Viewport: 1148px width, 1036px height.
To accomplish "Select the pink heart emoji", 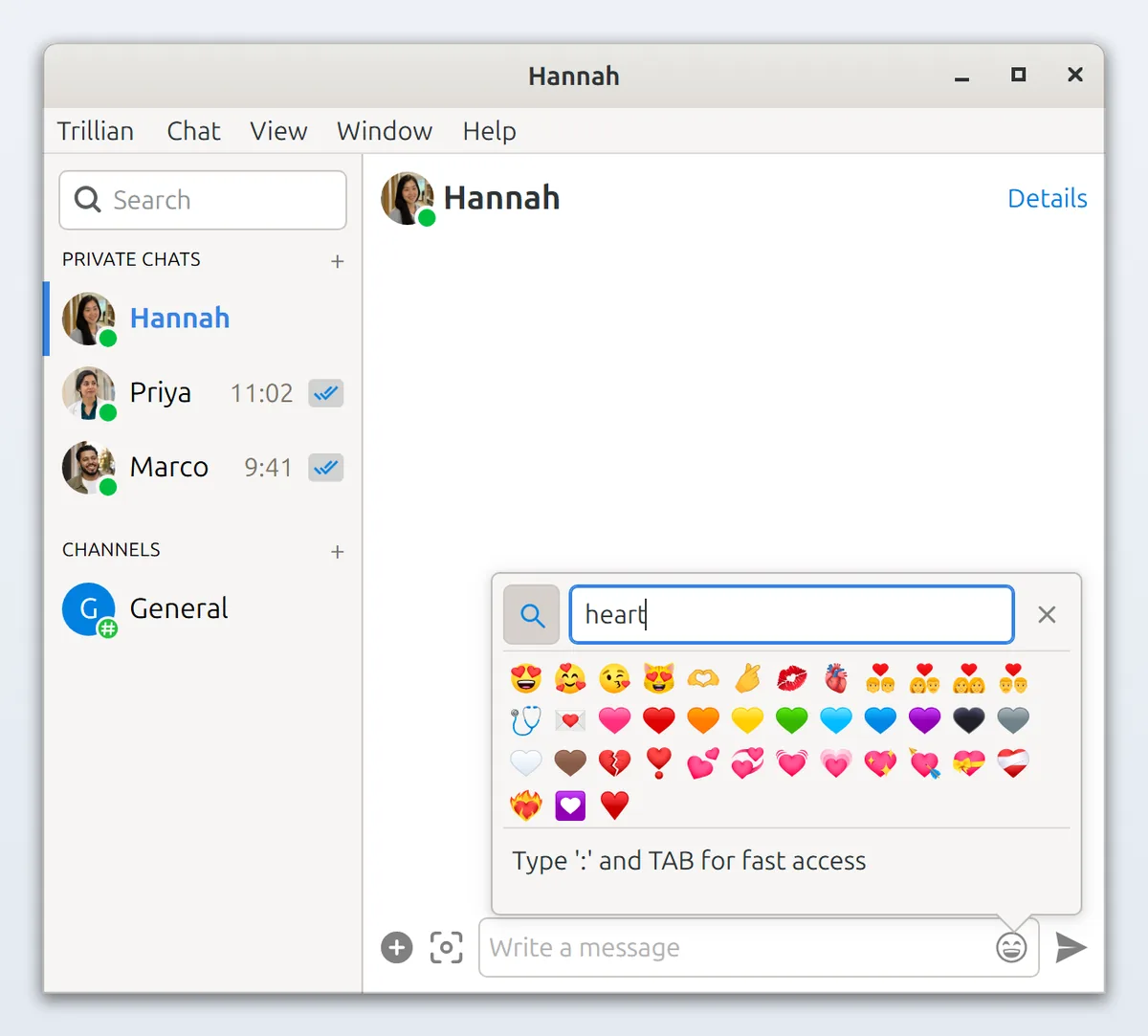I will 614,719.
